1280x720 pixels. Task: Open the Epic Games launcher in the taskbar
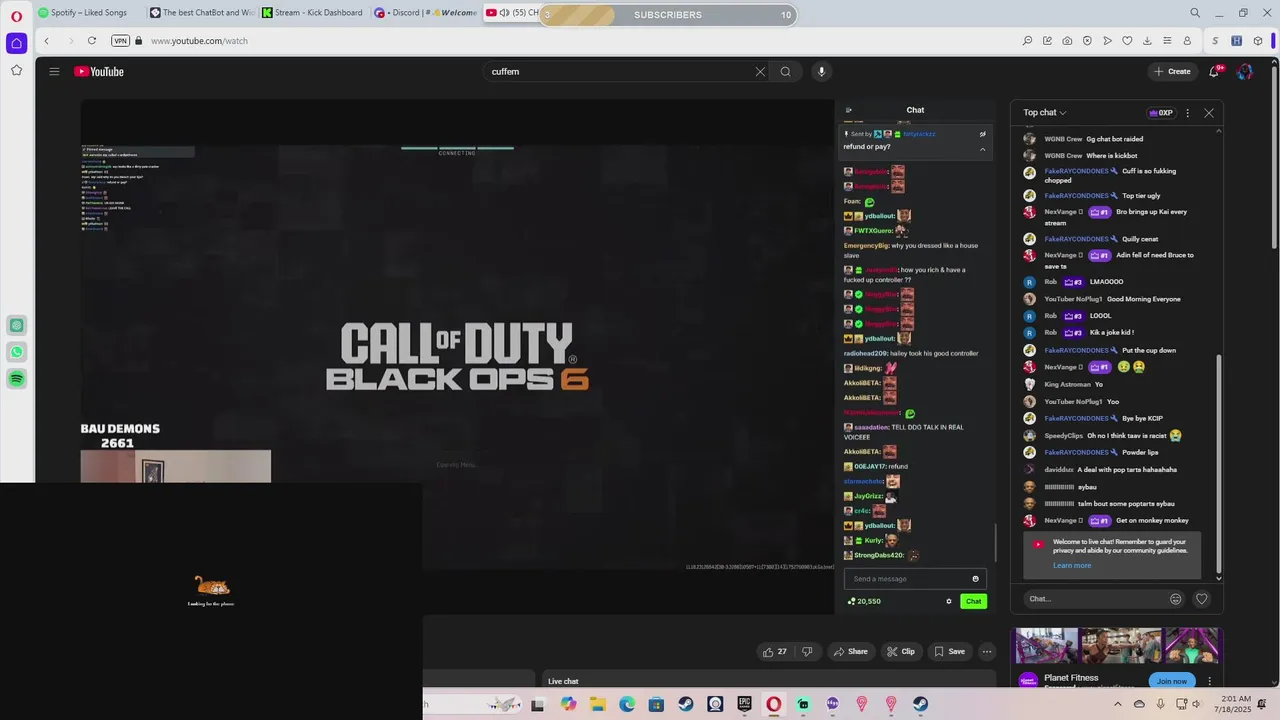(x=744, y=704)
